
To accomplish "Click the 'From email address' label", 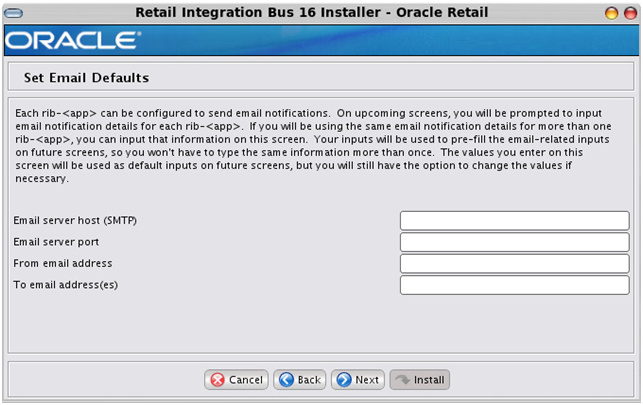I will pyautogui.click(x=63, y=263).
